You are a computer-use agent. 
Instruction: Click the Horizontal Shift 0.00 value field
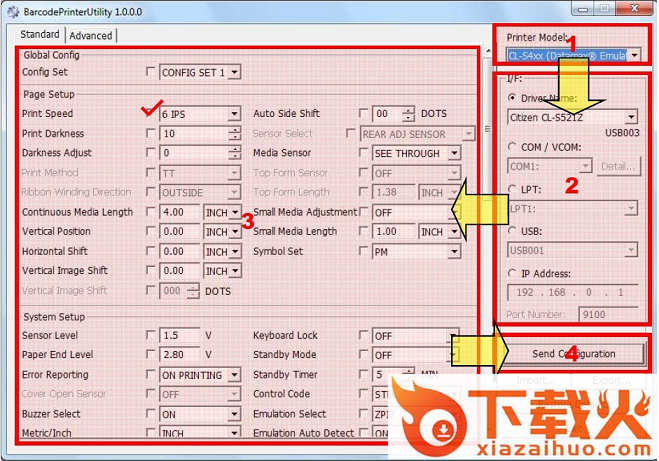(x=180, y=252)
